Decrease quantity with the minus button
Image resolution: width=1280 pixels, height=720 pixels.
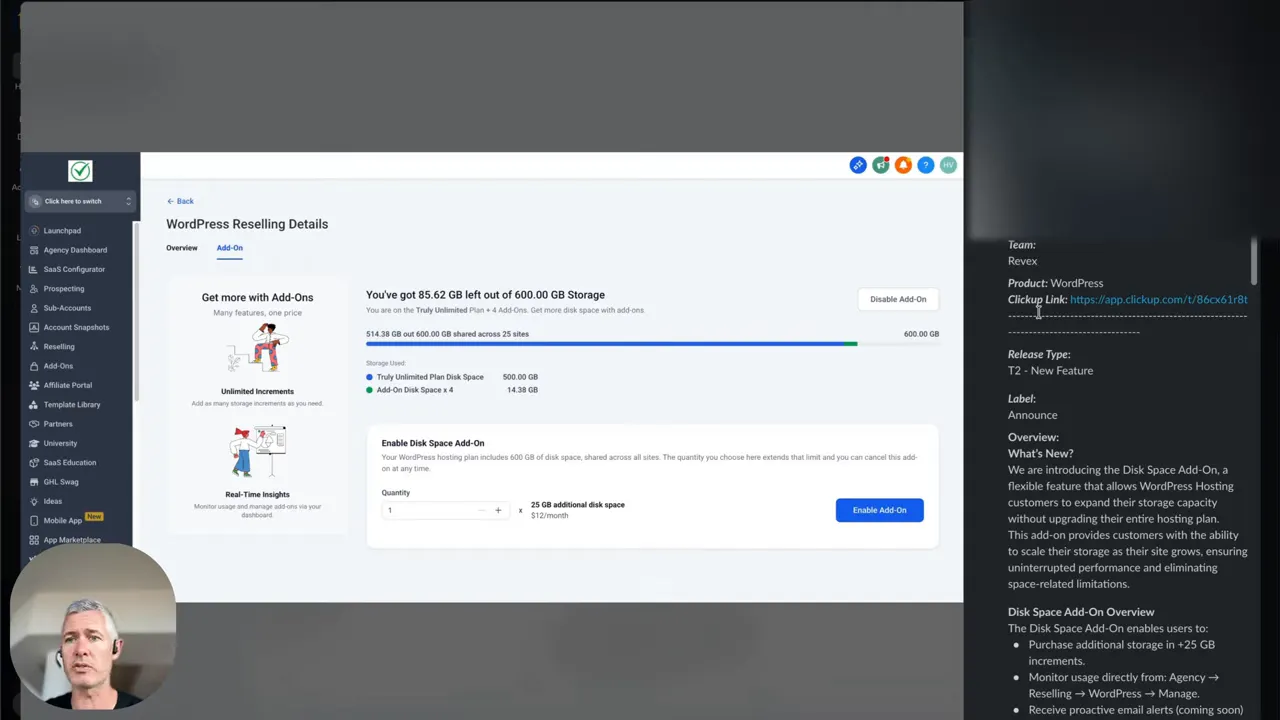(x=481, y=510)
